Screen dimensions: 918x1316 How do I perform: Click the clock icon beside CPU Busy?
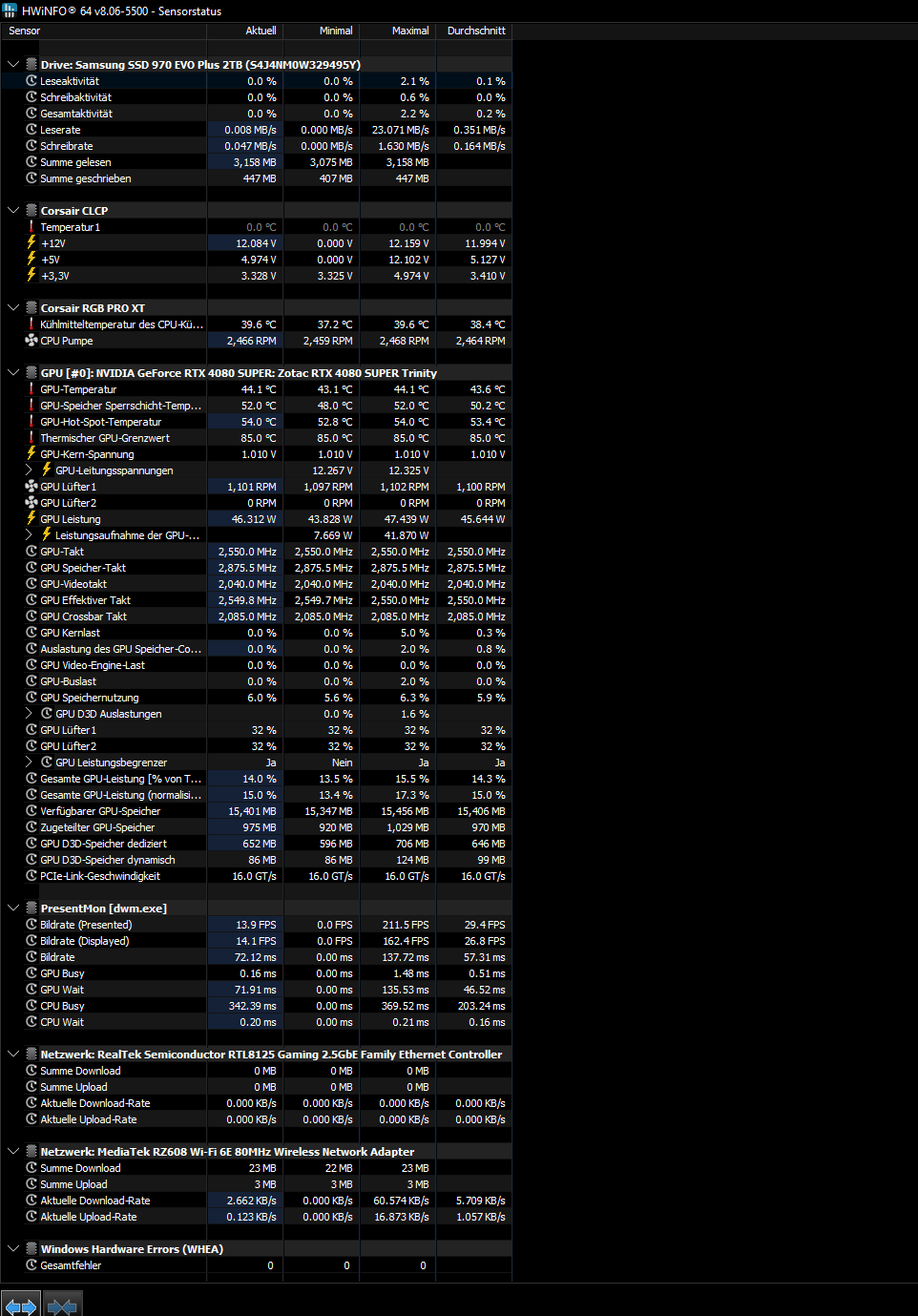tap(31, 1006)
